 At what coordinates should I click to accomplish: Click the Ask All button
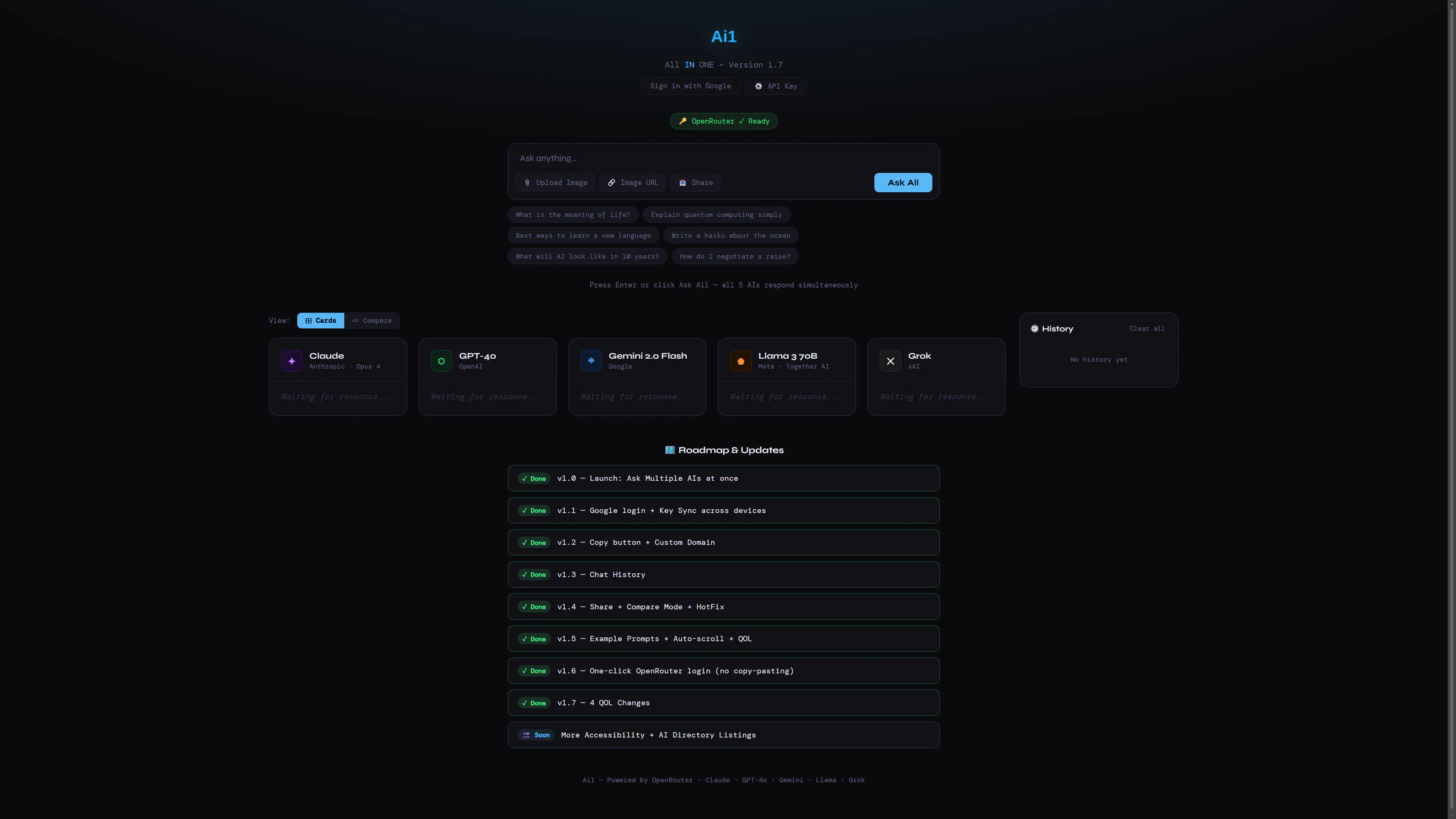click(x=903, y=182)
